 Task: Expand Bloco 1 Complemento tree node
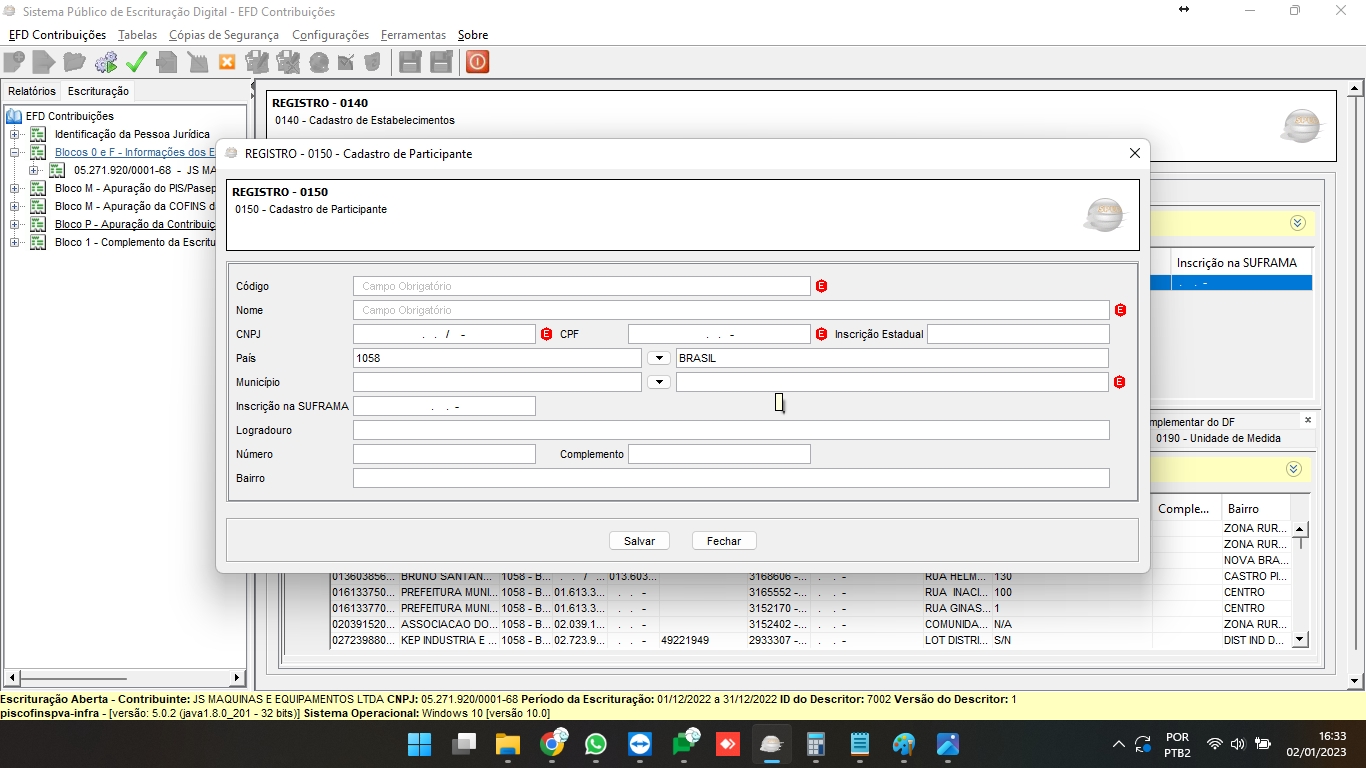click(15, 242)
